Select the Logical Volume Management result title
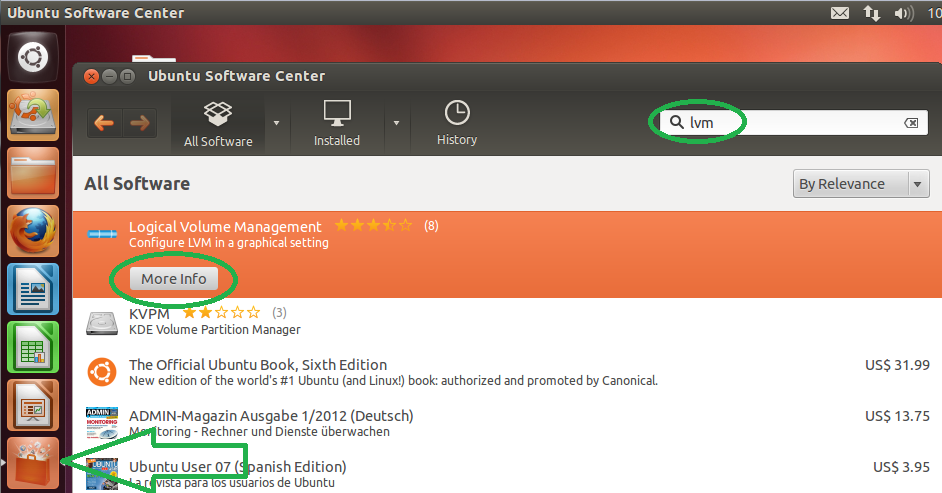 225,226
